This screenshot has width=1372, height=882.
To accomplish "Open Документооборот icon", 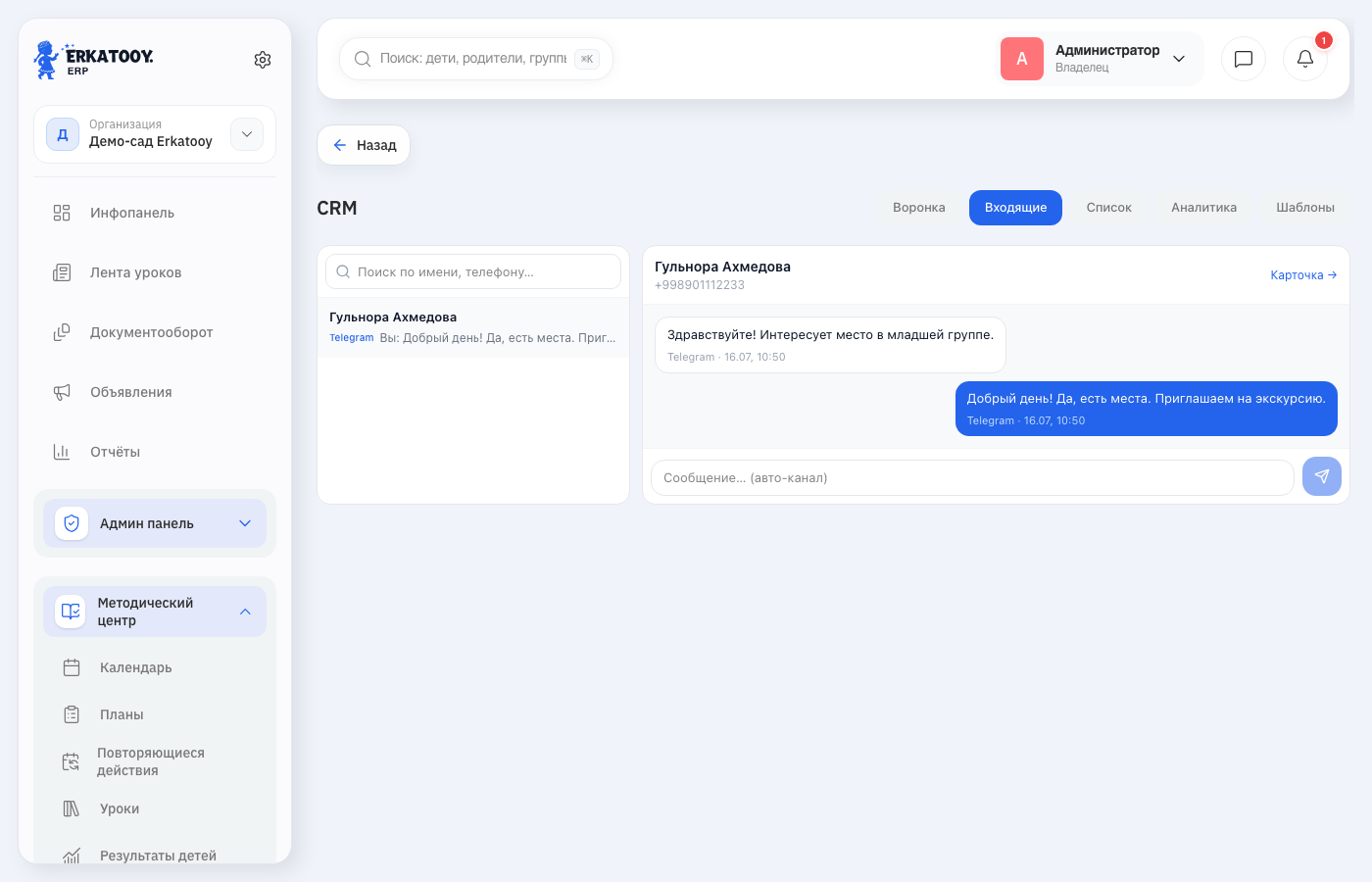I will coord(62,332).
